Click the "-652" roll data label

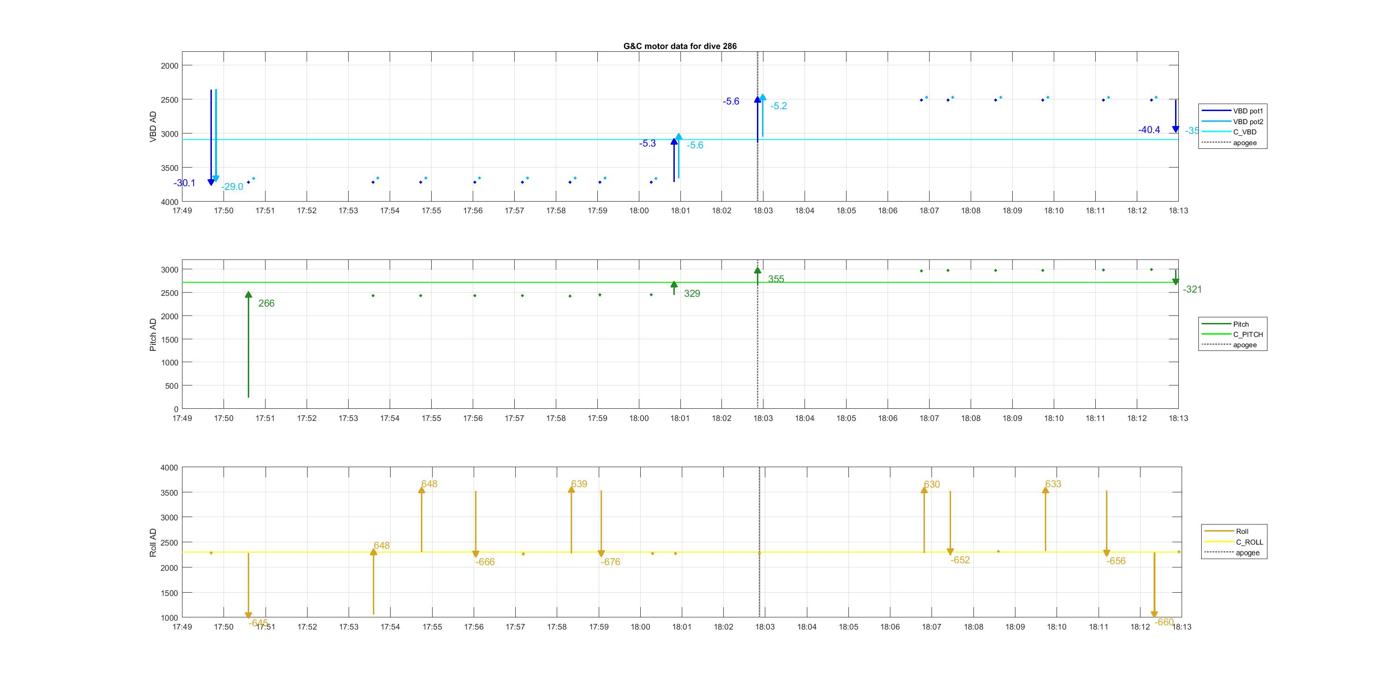tap(960, 560)
